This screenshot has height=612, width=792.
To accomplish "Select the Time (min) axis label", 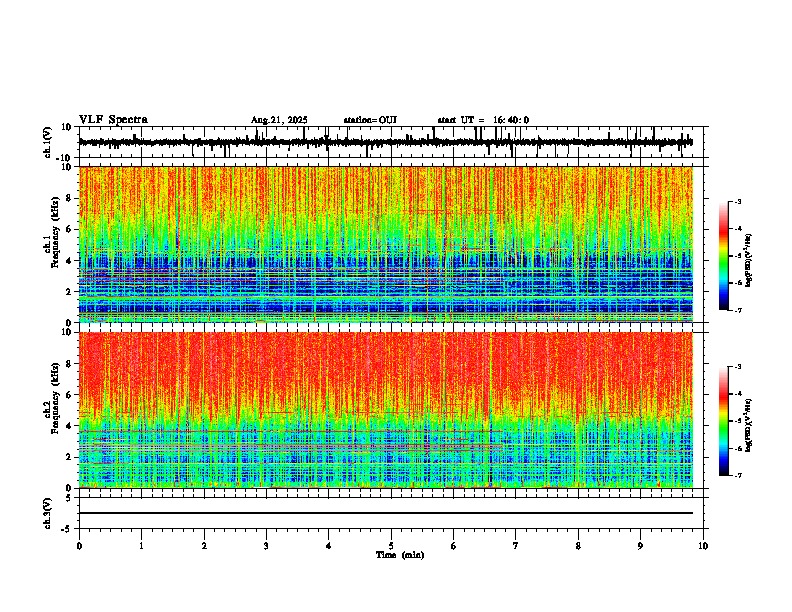I will click(x=400, y=555).
